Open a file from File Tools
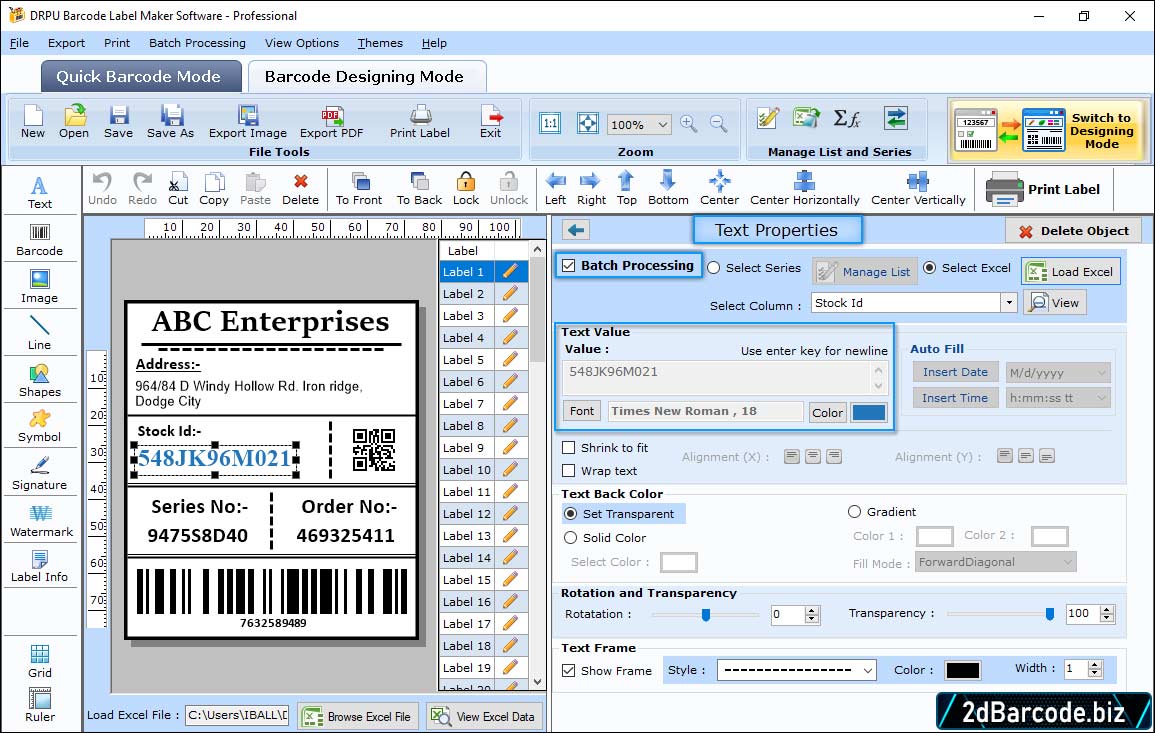 click(x=74, y=122)
